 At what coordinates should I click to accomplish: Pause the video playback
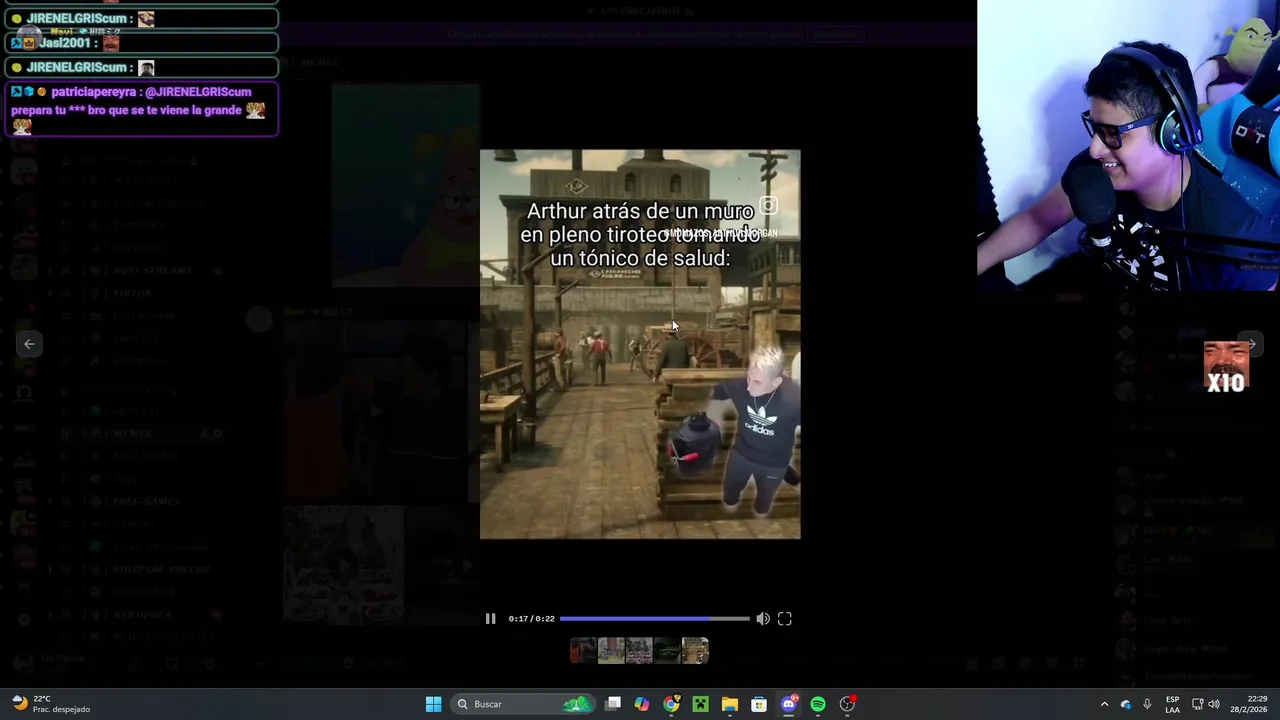[x=490, y=619]
